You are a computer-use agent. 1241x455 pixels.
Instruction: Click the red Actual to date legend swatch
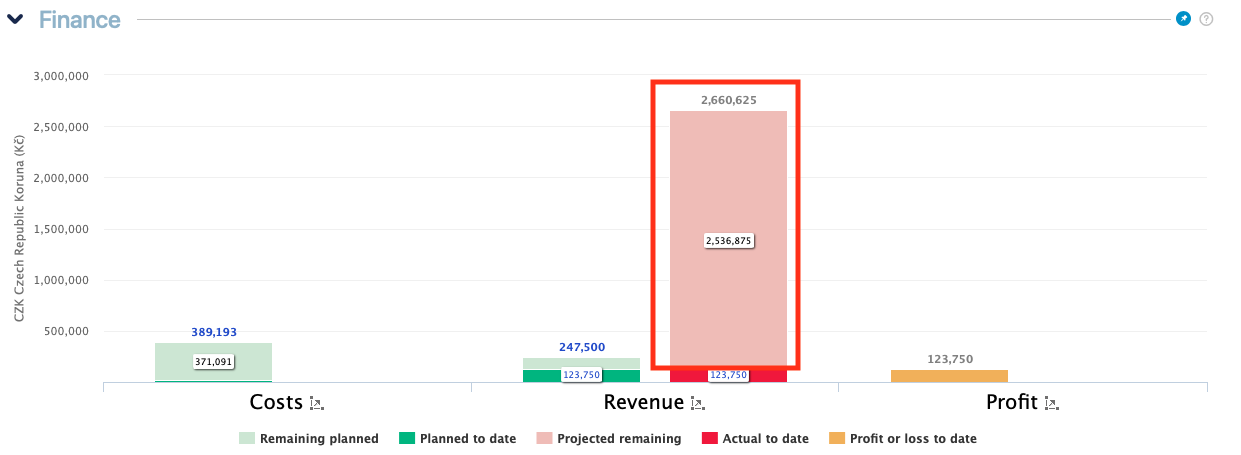(x=710, y=438)
